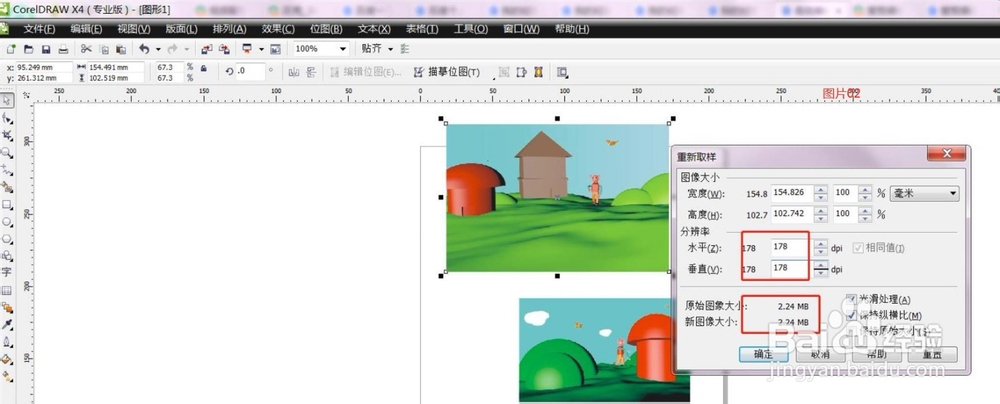Undo the last action
Image resolution: width=1000 pixels, height=404 pixels.
click(144, 49)
